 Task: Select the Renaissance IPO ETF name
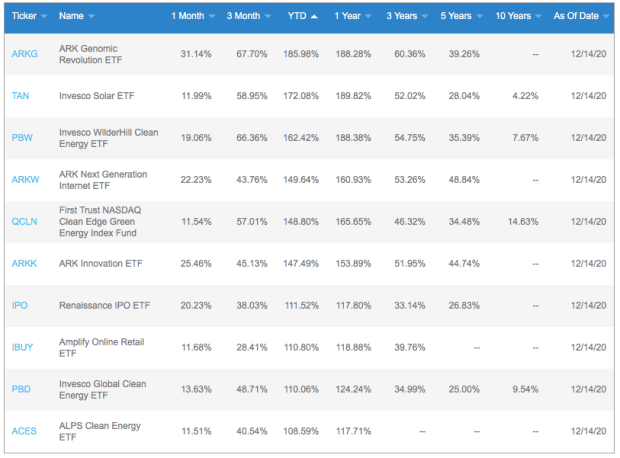104,305
